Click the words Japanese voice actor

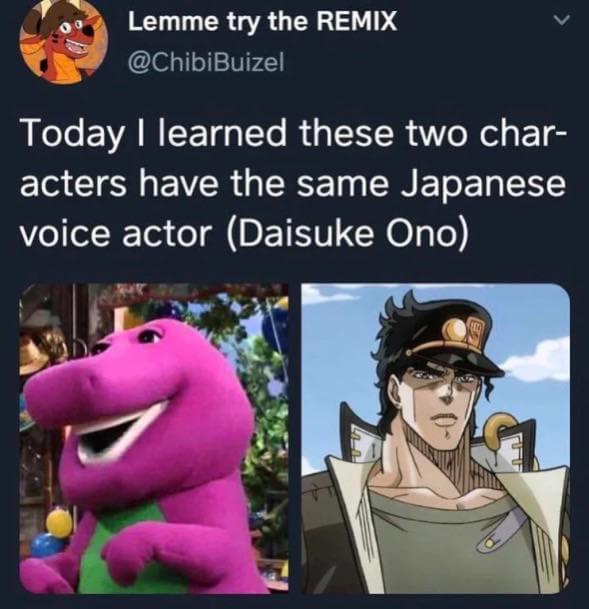[293, 208]
